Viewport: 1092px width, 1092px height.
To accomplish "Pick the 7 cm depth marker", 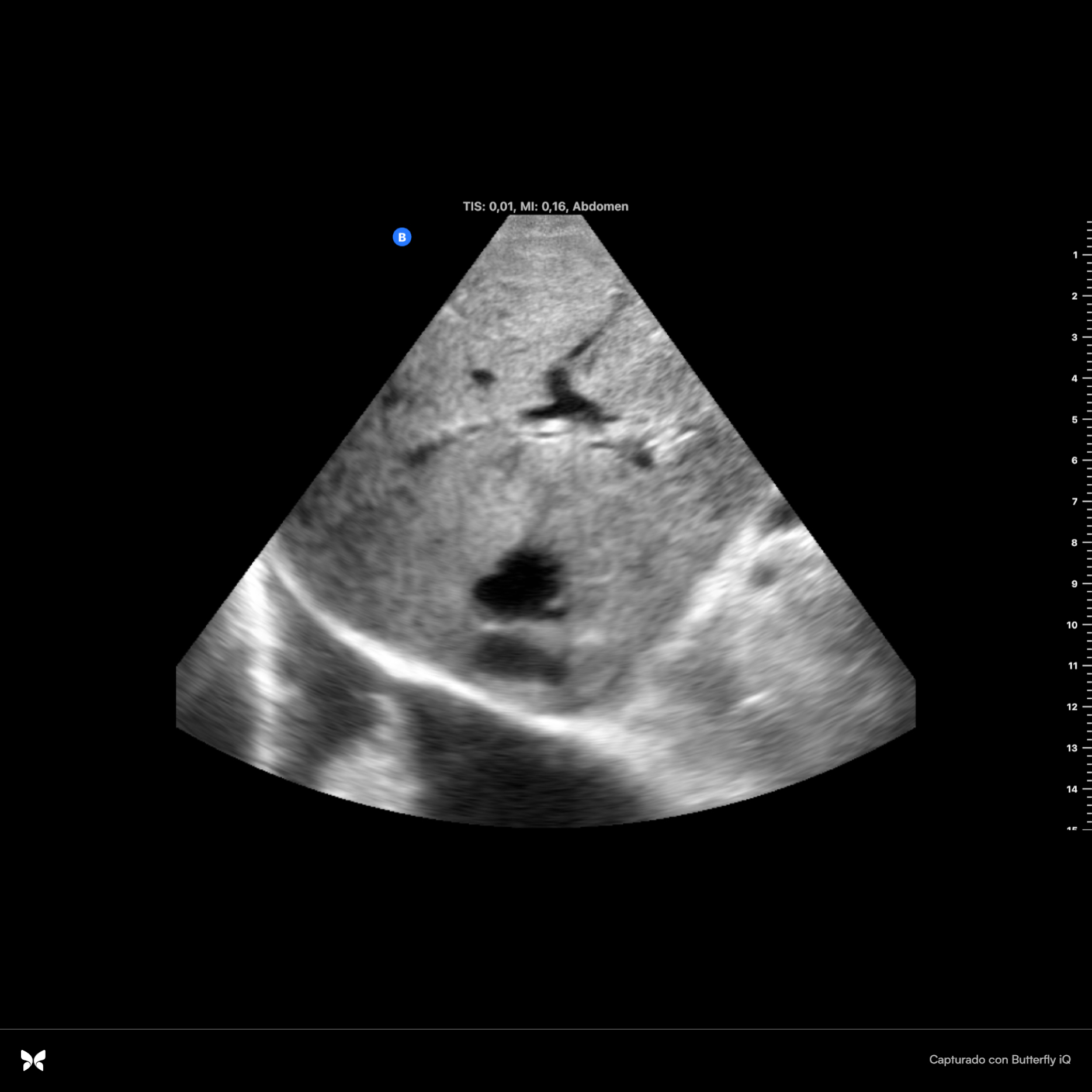I will 1075,501.
